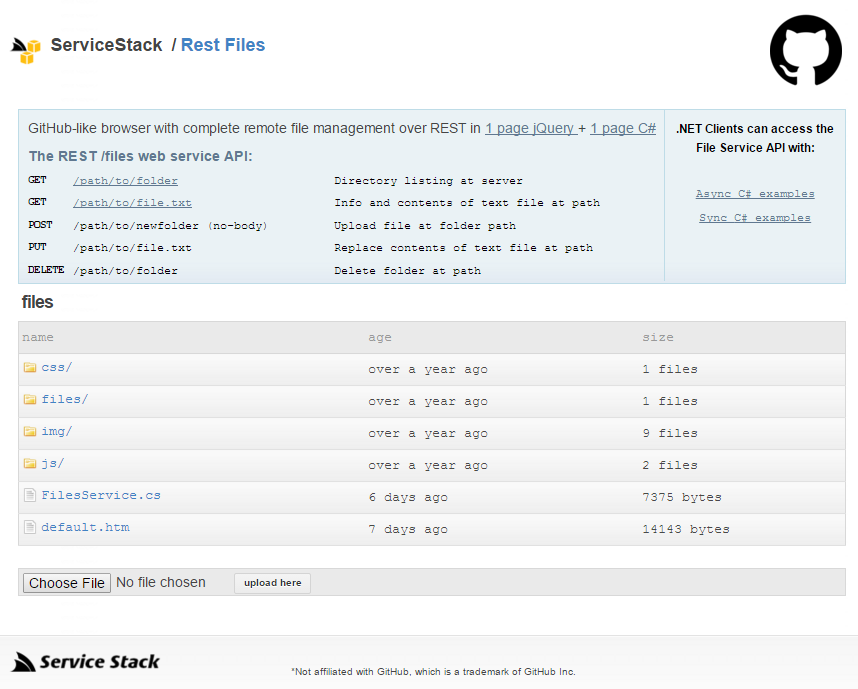The image size is (858, 689).
Task: Click the PUT /path/to/file.txt path text
Action: [132, 248]
